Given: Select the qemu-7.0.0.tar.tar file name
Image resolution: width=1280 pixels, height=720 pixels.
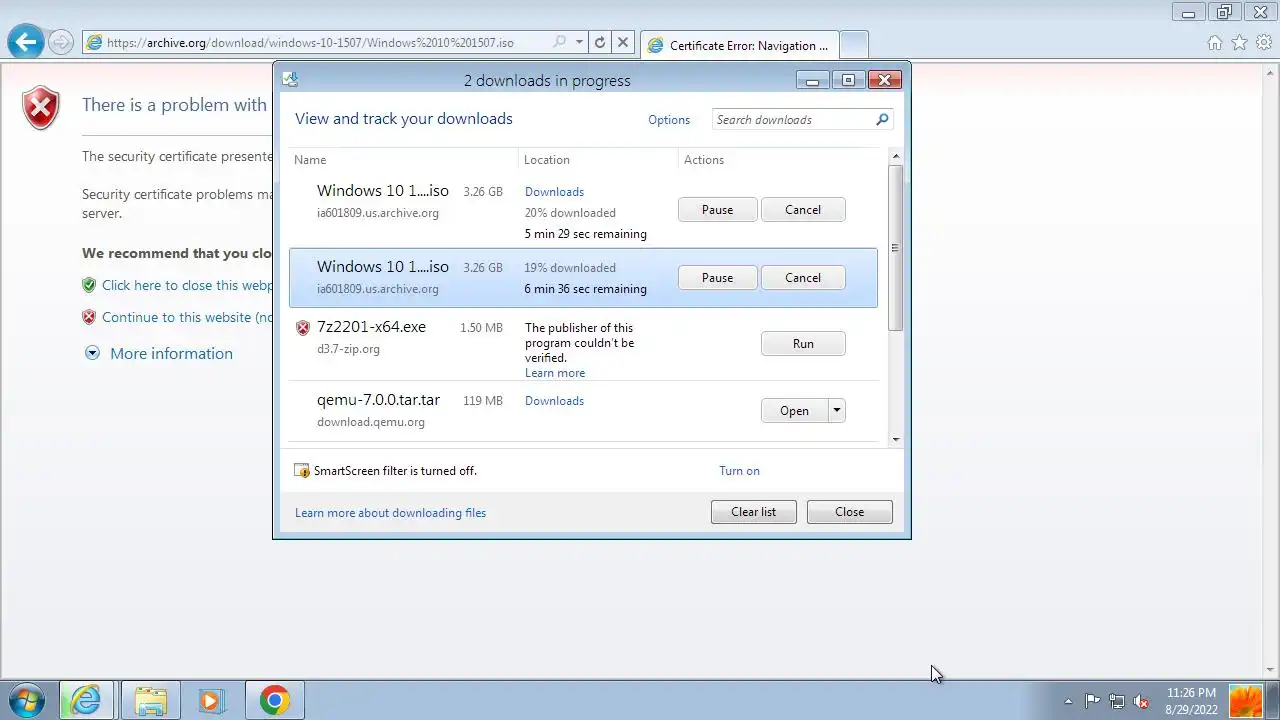Looking at the screenshot, I should click(378, 400).
